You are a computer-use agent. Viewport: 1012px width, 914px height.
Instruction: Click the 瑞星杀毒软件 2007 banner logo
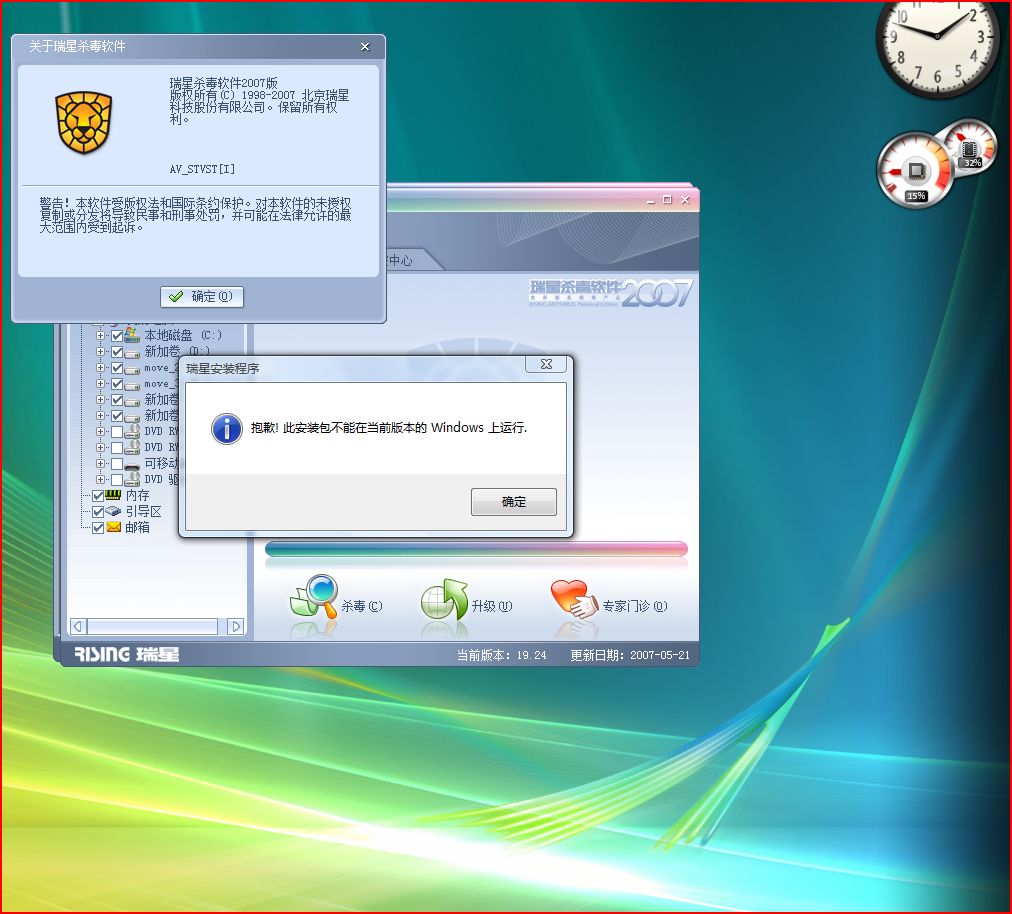[611, 294]
